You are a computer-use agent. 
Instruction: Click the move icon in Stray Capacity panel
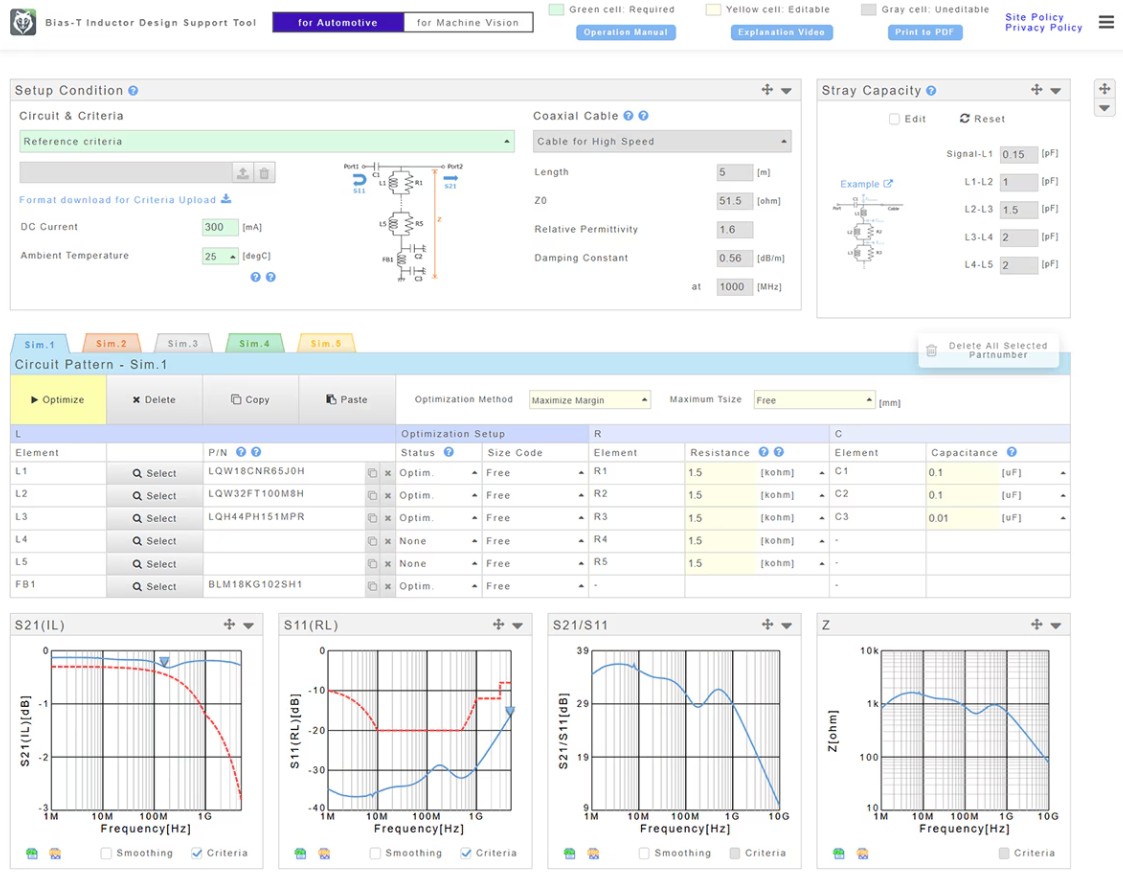click(1037, 90)
